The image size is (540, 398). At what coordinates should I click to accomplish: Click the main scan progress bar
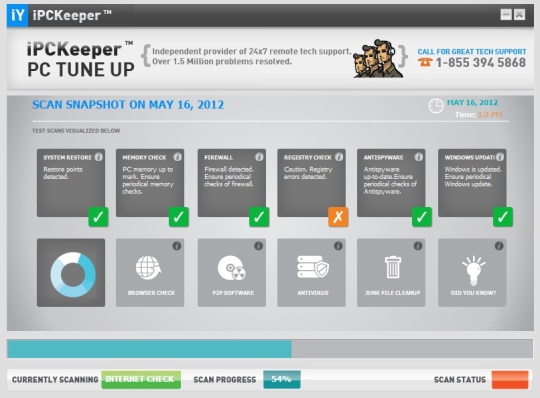tap(270, 349)
